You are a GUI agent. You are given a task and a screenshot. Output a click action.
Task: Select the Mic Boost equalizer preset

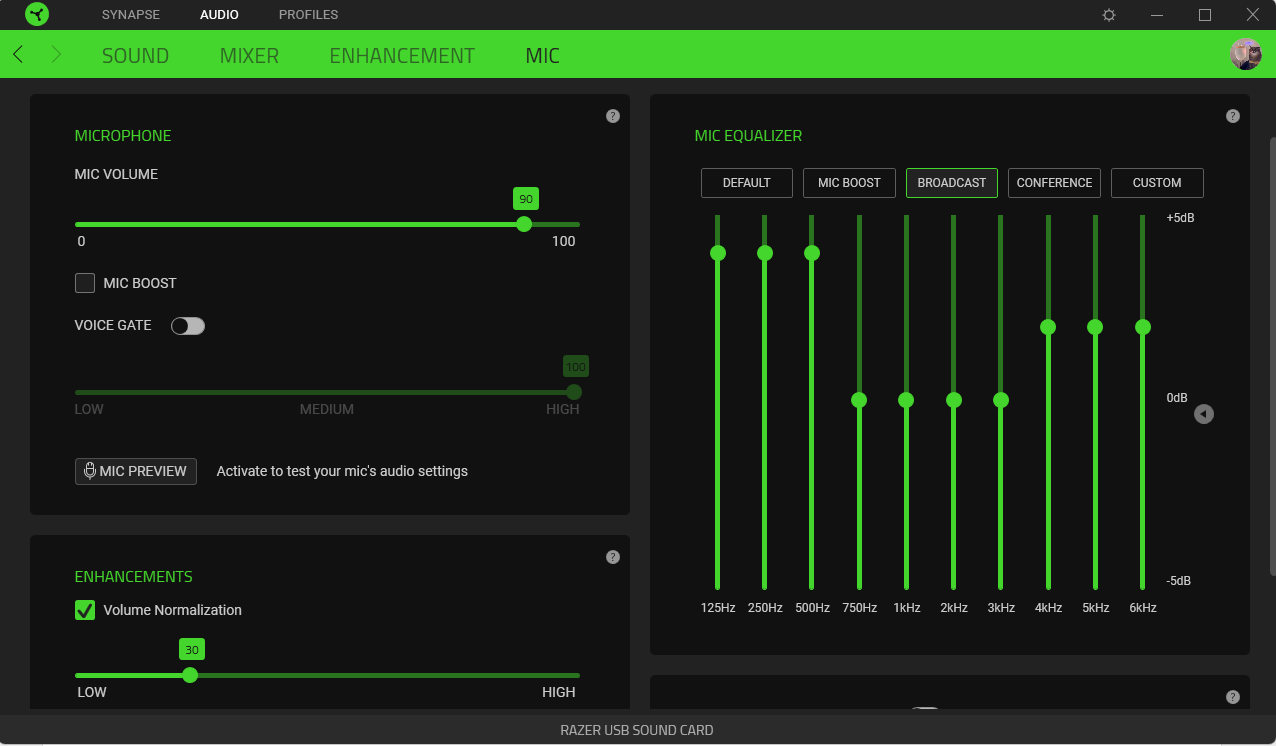click(x=849, y=183)
